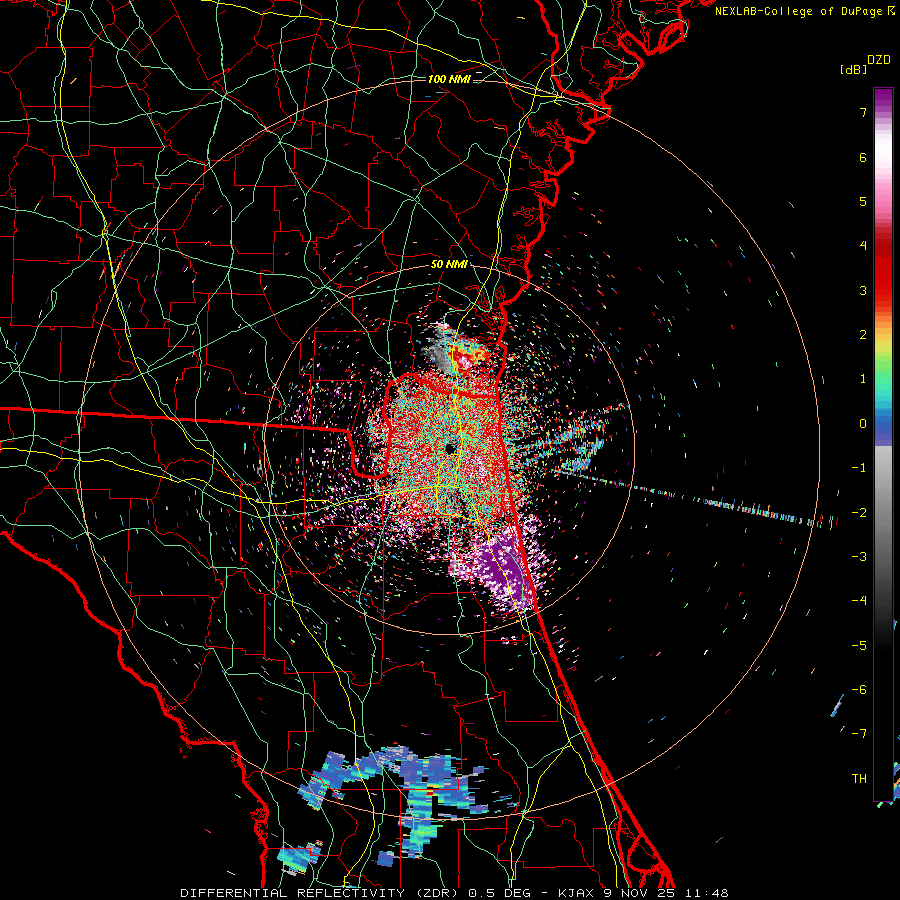900x900 pixels.
Task: Click the 7 value on the scale
Action: tap(863, 112)
